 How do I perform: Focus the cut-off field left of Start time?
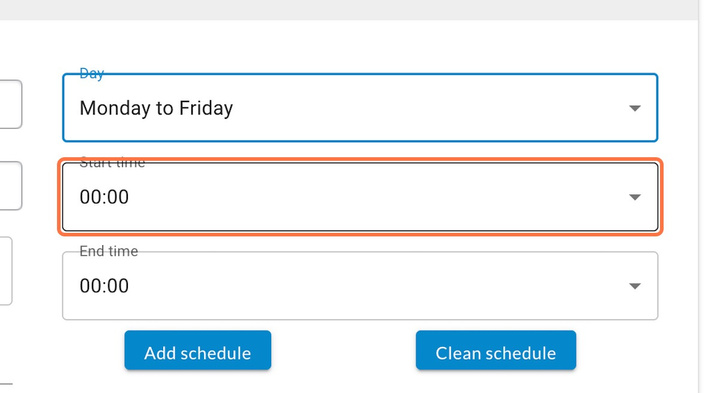11,185
